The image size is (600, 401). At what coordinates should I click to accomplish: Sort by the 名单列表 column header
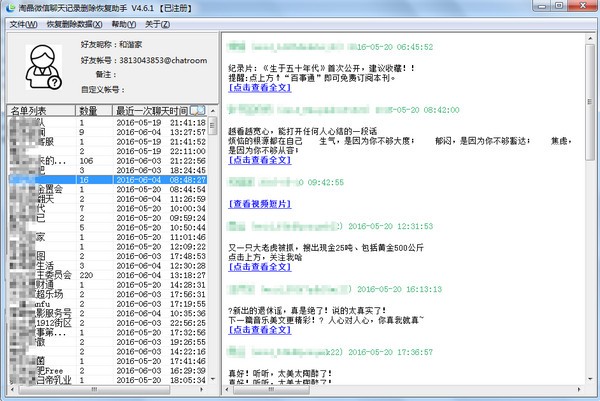point(38,110)
